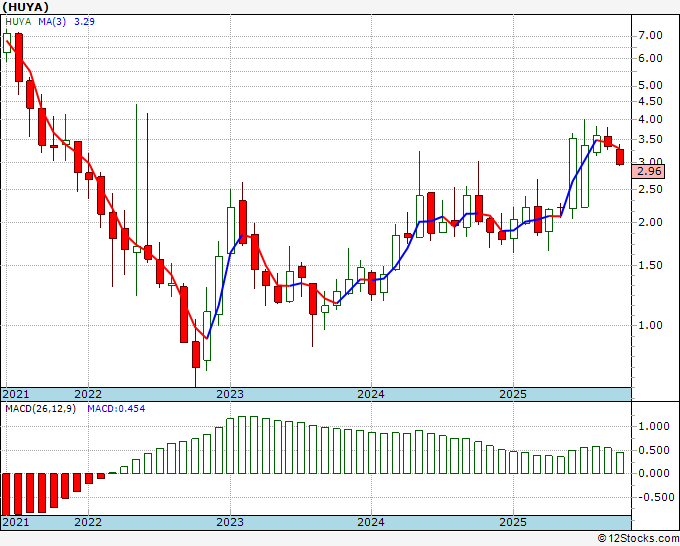Click 2025 on the price chart timeline

coord(513,394)
